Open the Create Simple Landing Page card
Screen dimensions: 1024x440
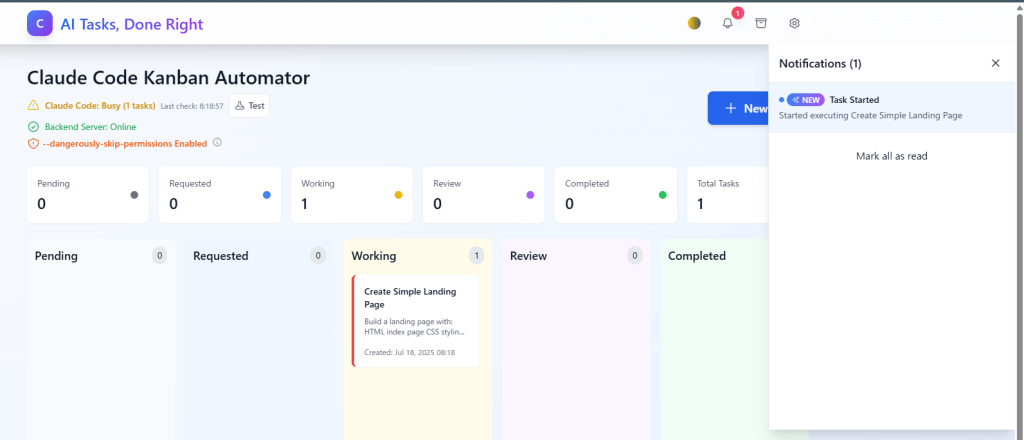pyautogui.click(x=415, y=321)
